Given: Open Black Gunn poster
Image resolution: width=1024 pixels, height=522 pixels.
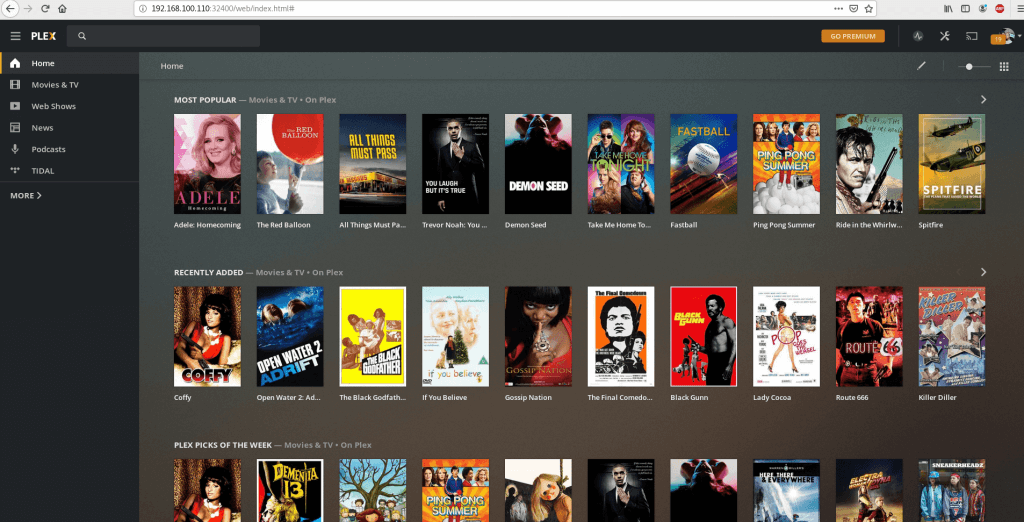Looking at the screenshot, I should [x=703, y=336].
